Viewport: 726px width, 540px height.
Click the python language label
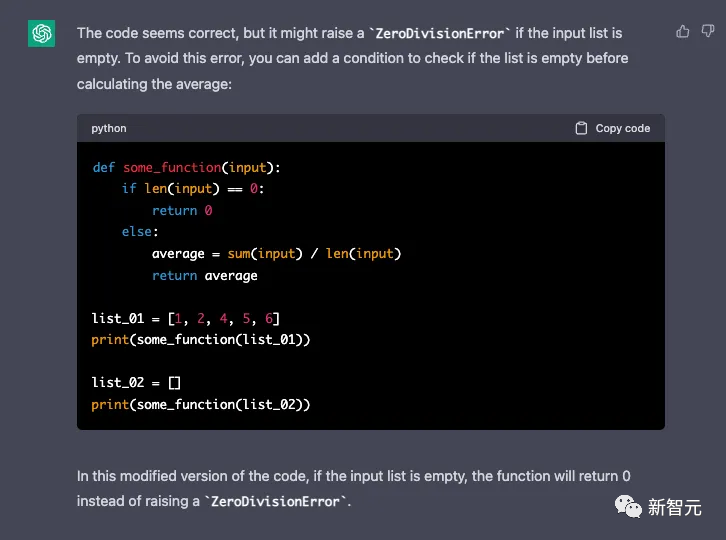pos(109,128)
